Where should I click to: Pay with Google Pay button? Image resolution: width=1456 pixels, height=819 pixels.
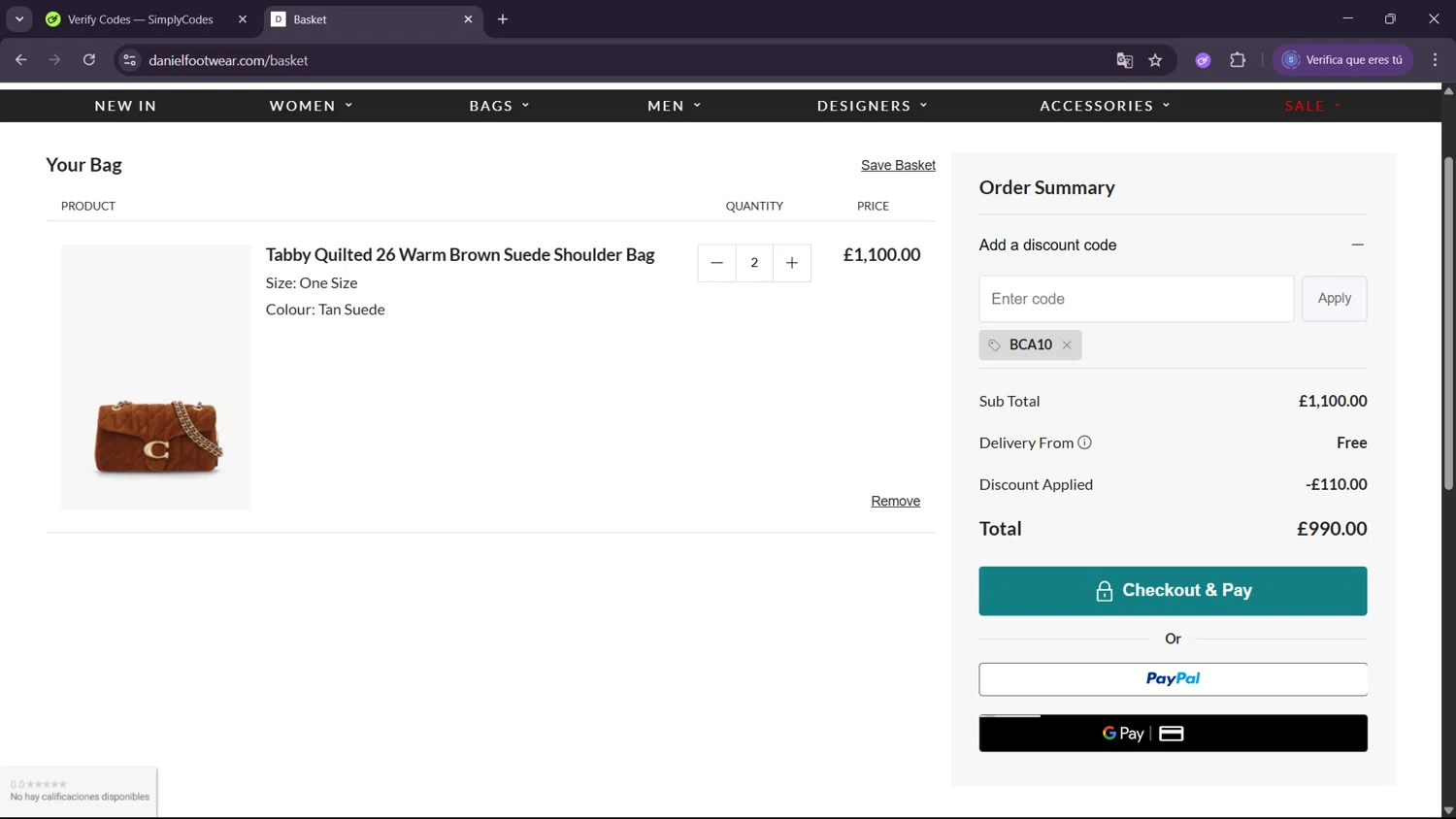click(x=1173, y=734)
